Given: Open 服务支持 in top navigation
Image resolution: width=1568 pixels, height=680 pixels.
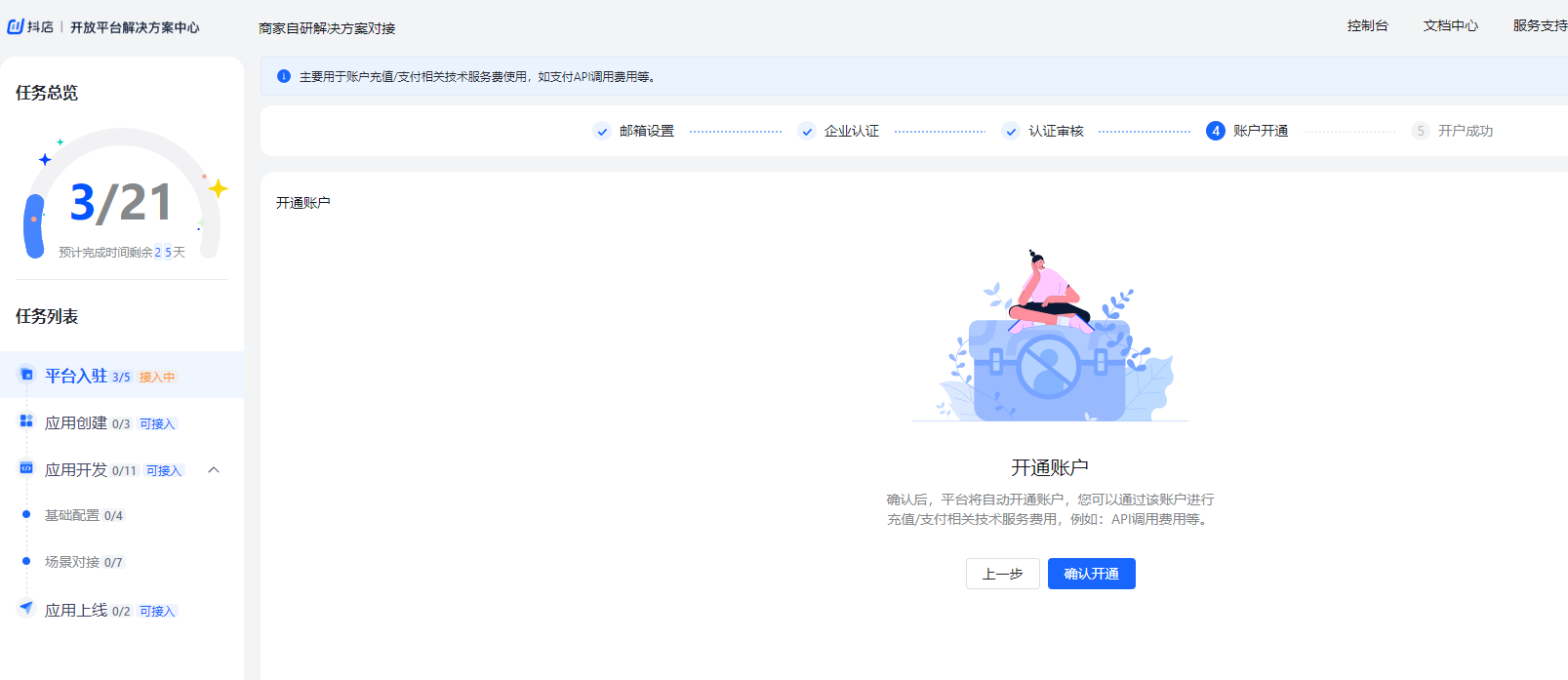Looking at the screenshot, I should coord(1540,25).
